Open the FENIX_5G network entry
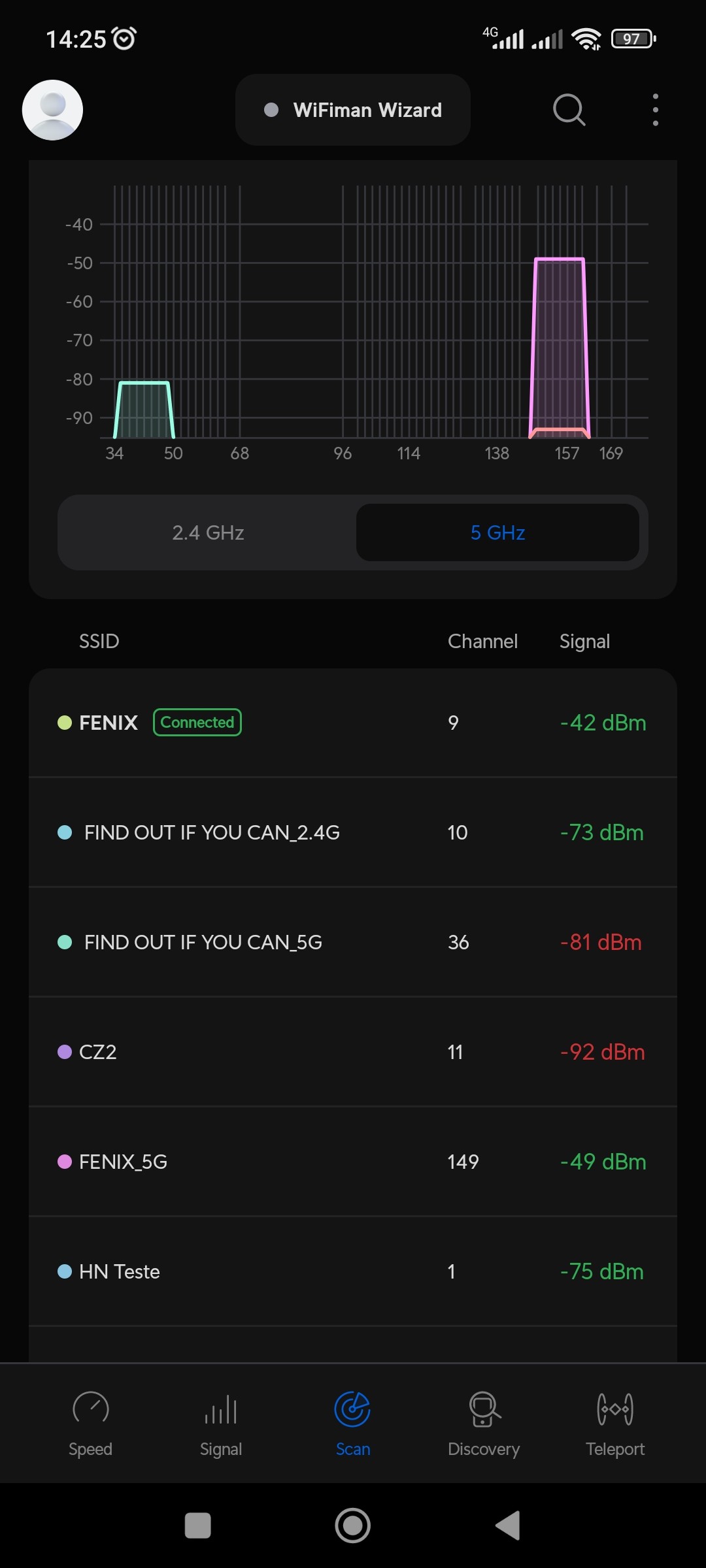 353,1162
